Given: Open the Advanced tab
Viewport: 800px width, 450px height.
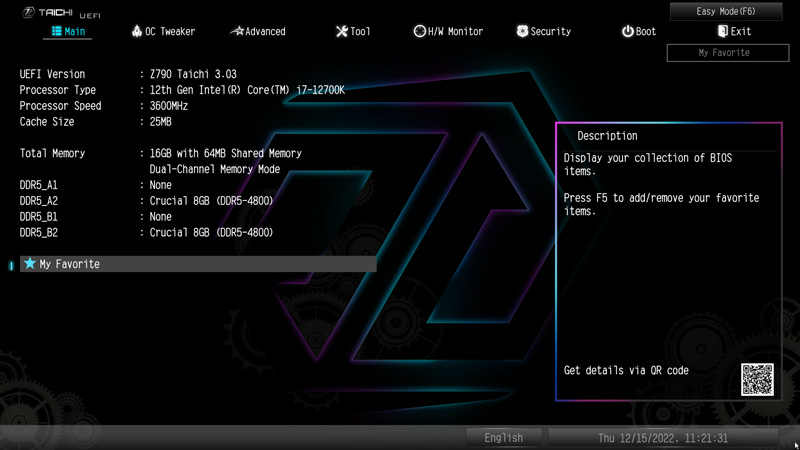Looking at the screenshot, I should 258,31.
